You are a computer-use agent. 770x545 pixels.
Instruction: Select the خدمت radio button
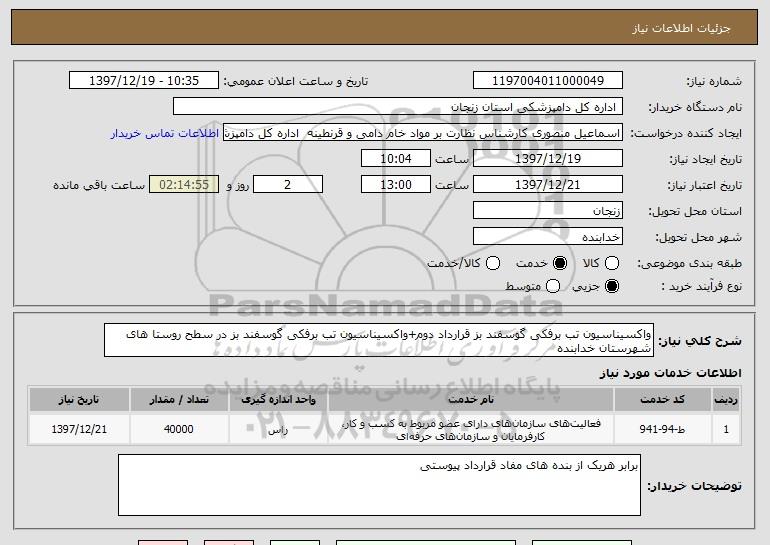tap(559, 263)
